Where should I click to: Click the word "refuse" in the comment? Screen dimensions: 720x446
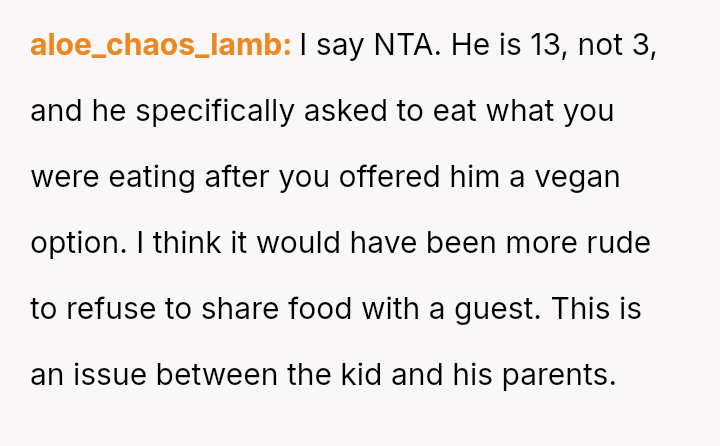[111, 309]
